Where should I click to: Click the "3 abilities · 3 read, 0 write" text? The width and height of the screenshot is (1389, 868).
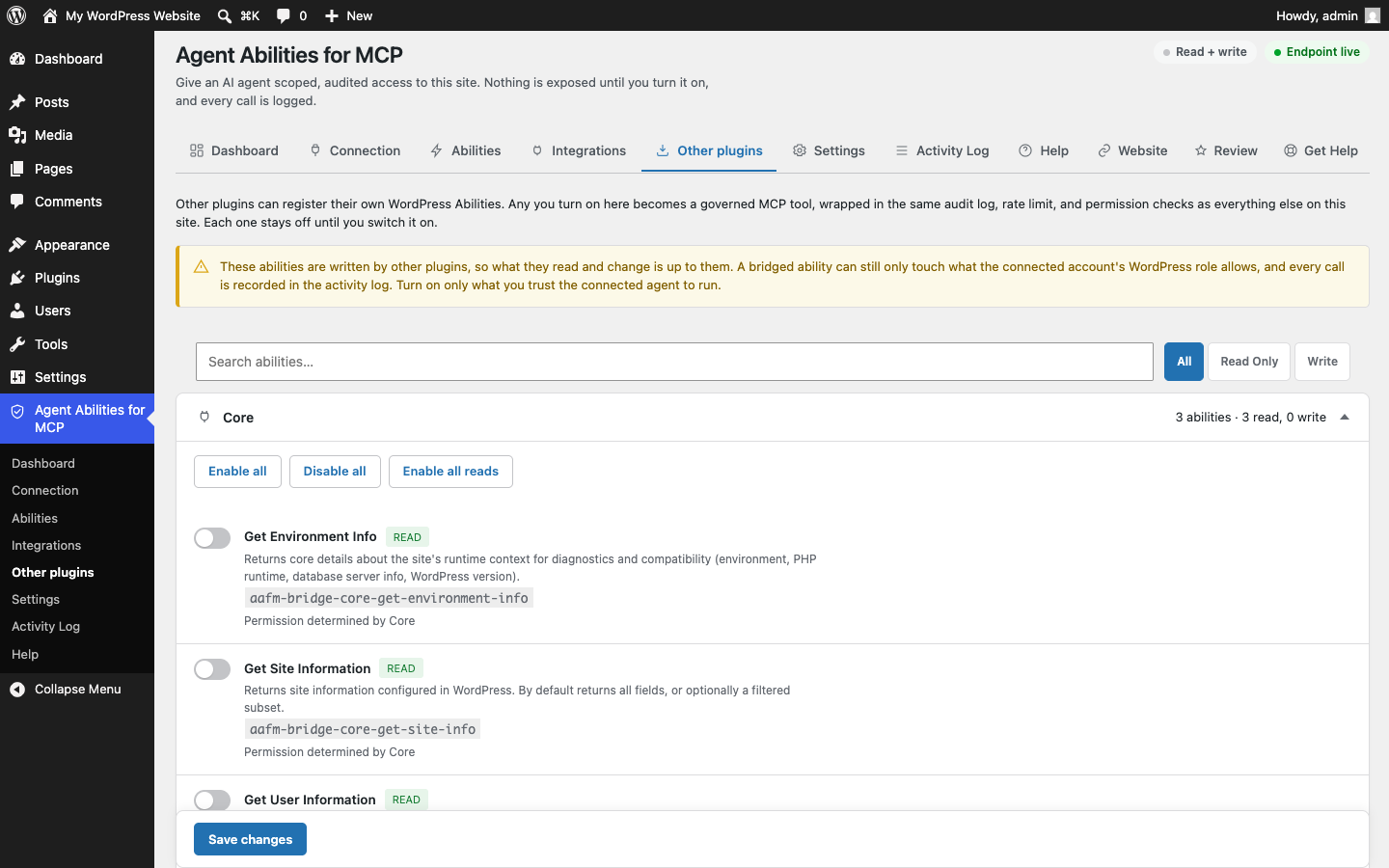(1250, 418)
